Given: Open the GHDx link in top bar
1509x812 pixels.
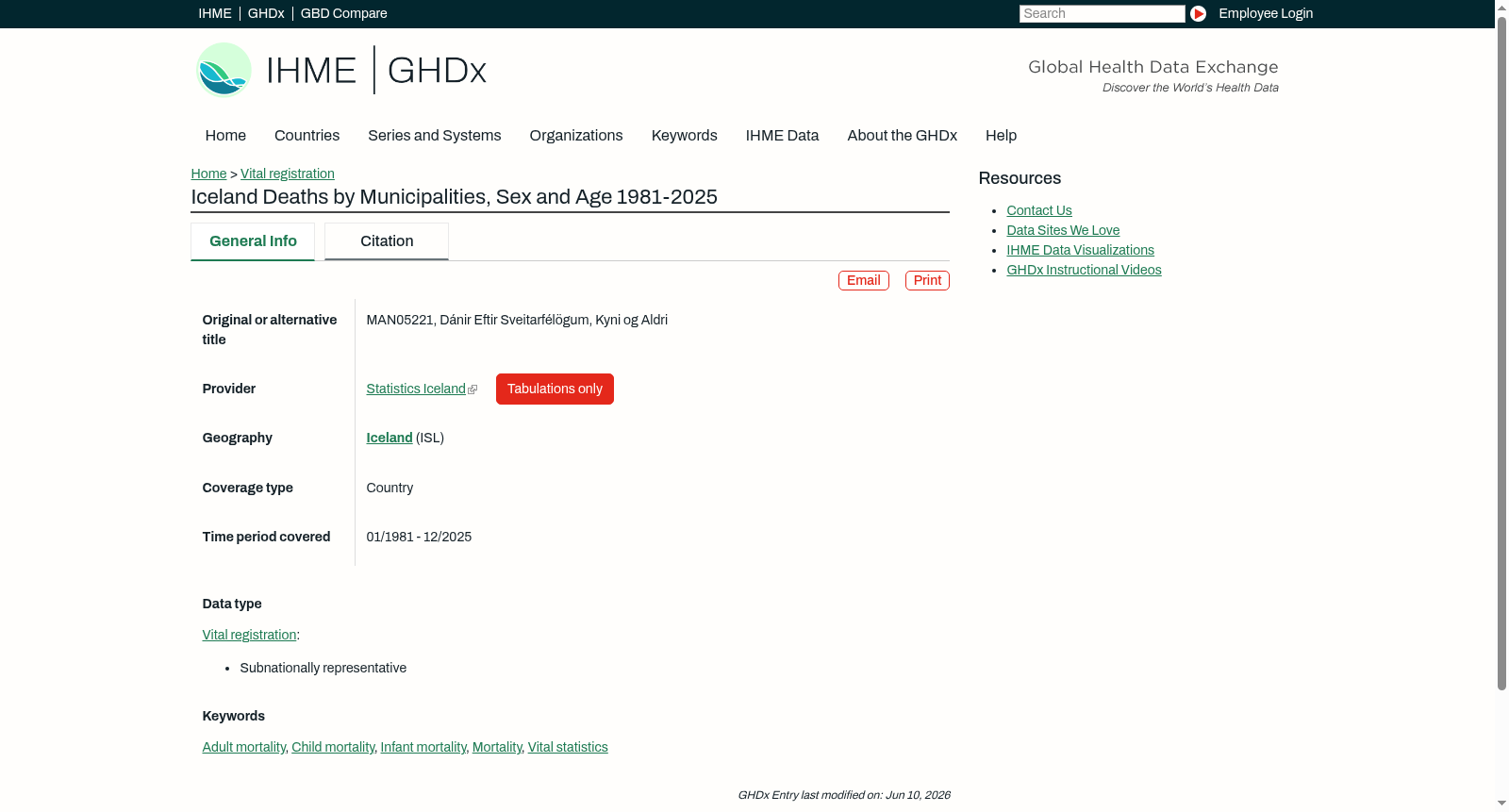Looking at the screenshot, I should (266, 13).
